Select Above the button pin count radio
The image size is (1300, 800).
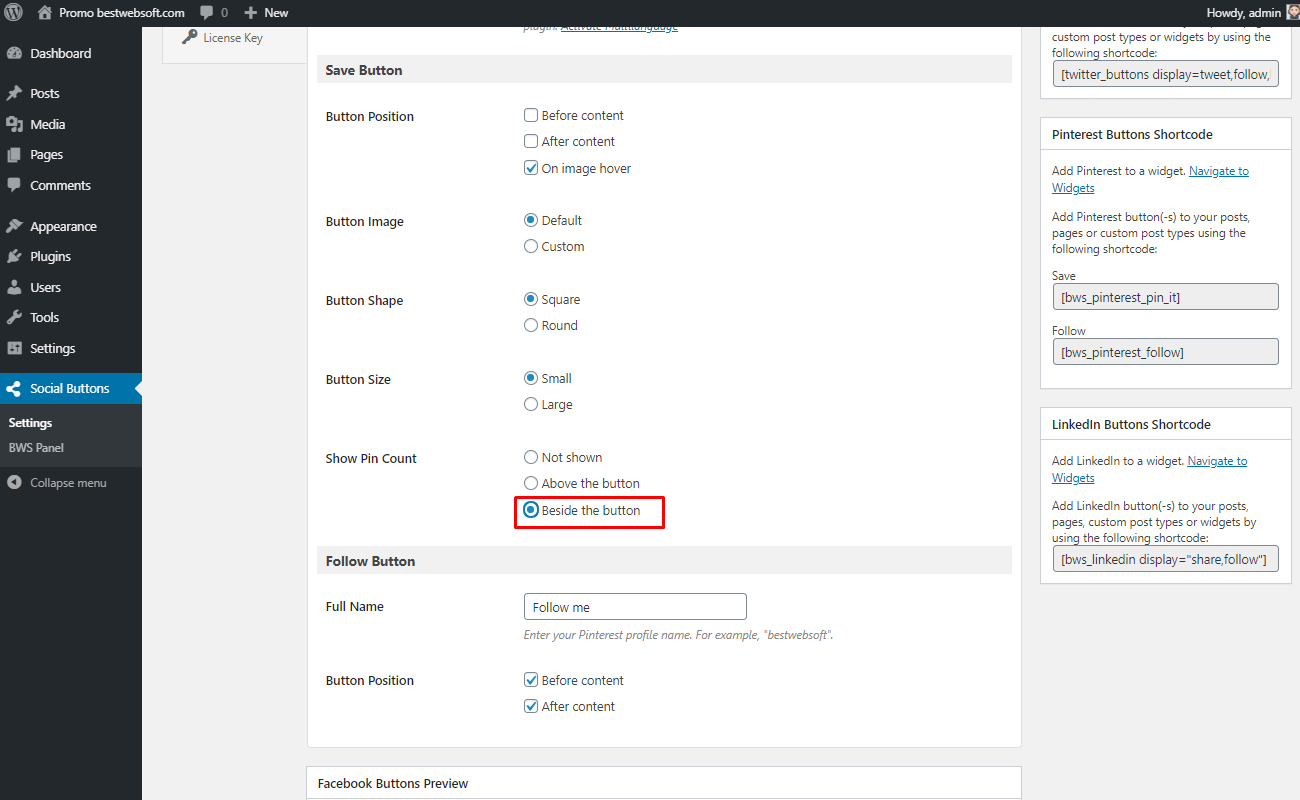point(531,483)
